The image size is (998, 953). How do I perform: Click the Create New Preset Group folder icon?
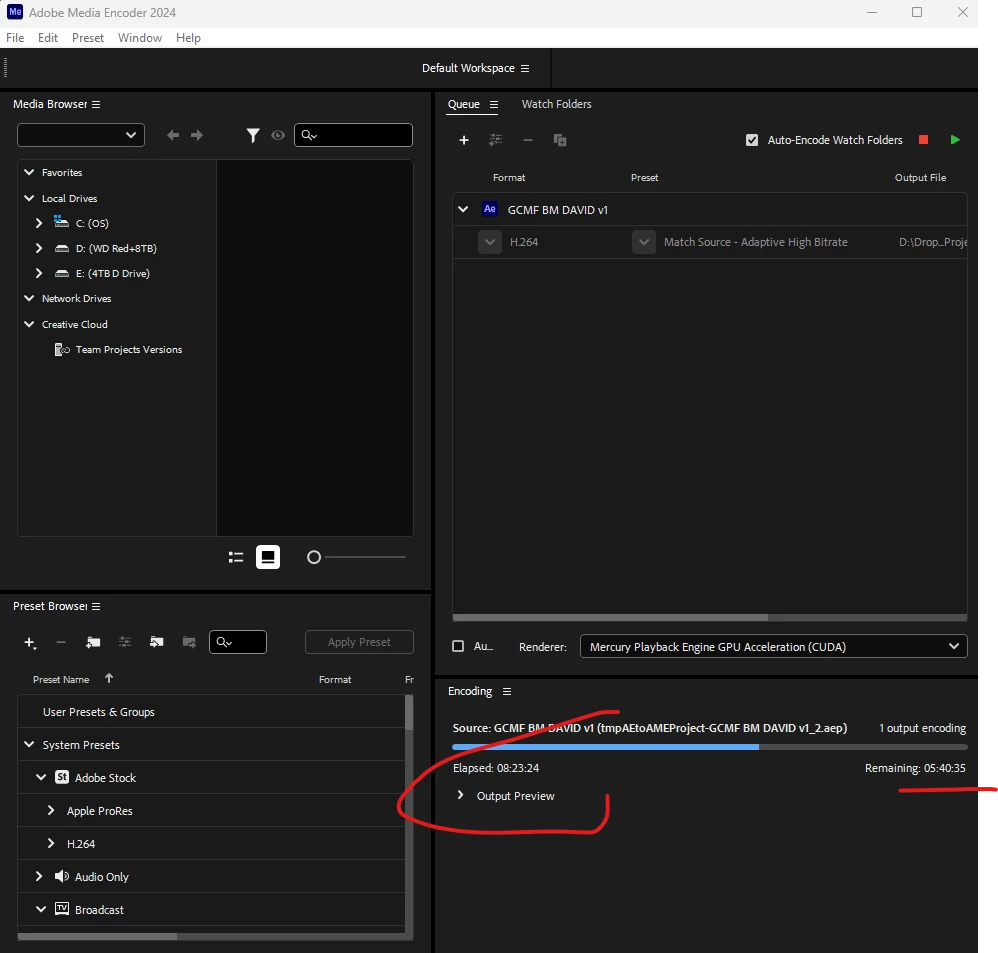tap(93, 642)
